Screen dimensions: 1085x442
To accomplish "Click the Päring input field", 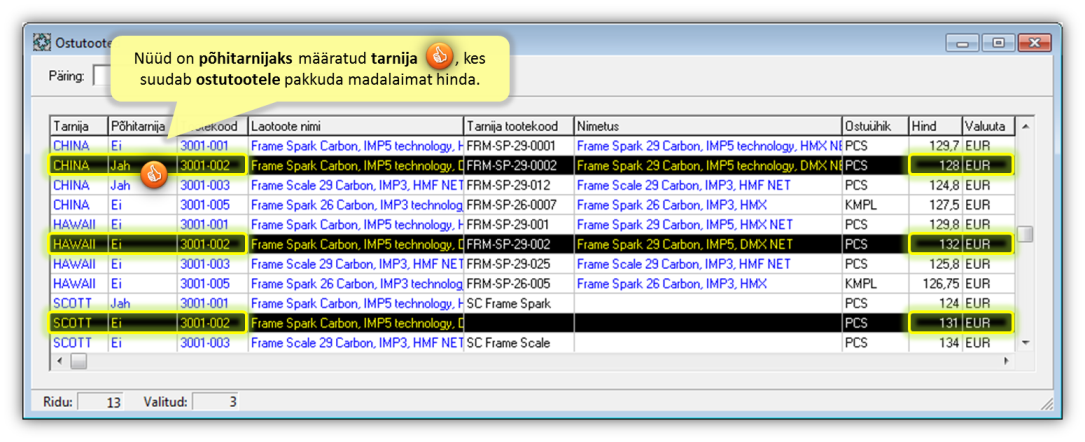I will 102,76.
